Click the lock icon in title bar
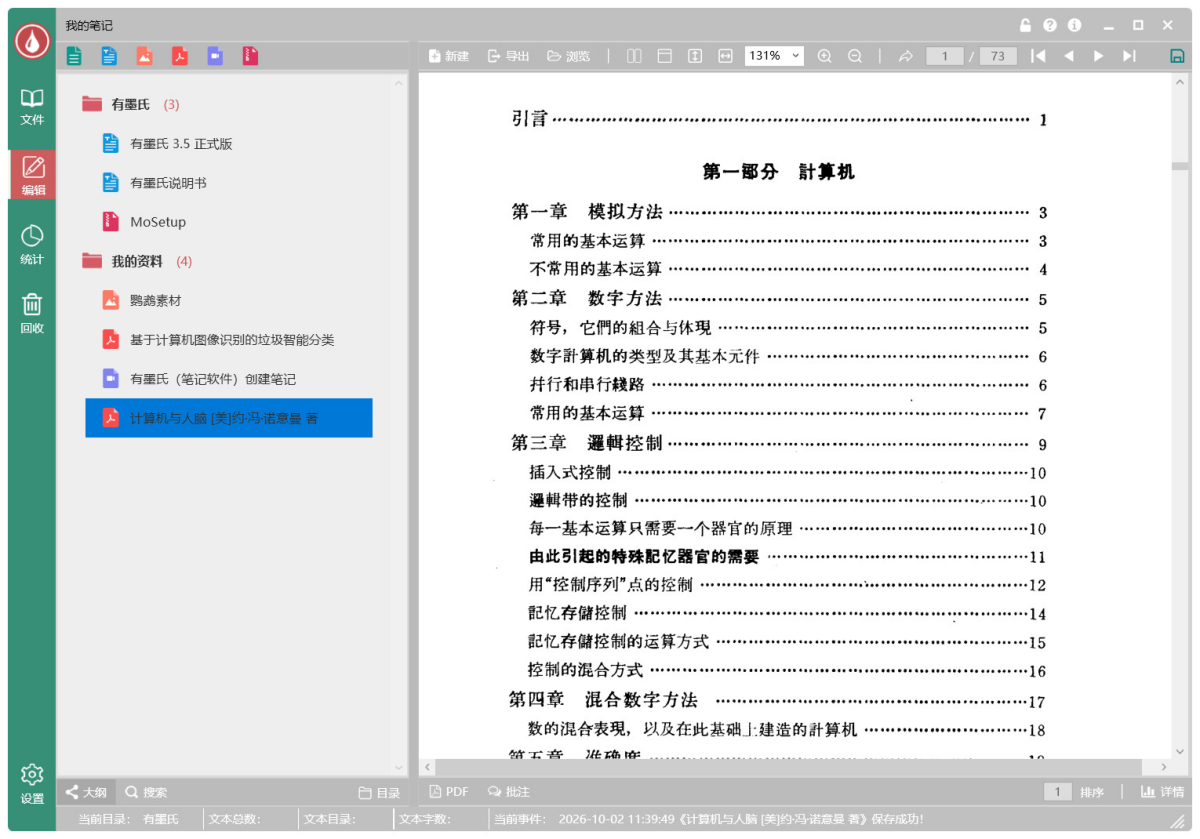This screenshot has width=1200, height=839. coord(1025,25)
